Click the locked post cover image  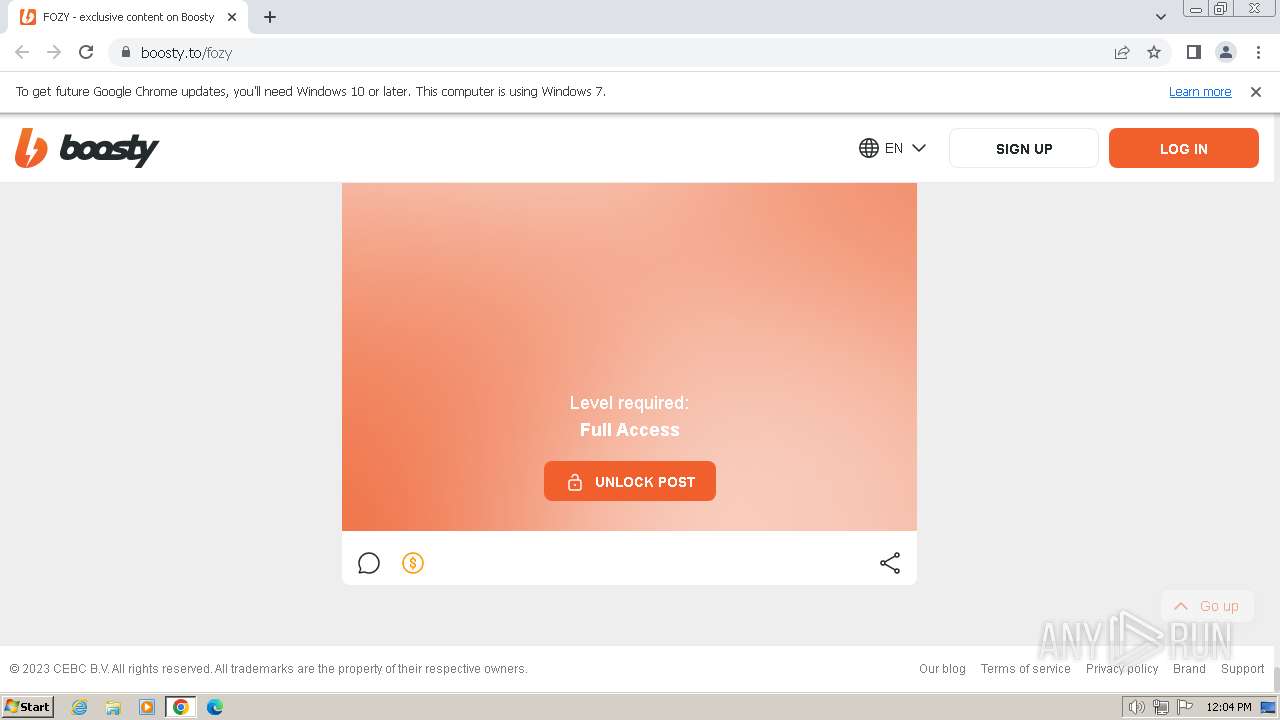coord(629,356)
